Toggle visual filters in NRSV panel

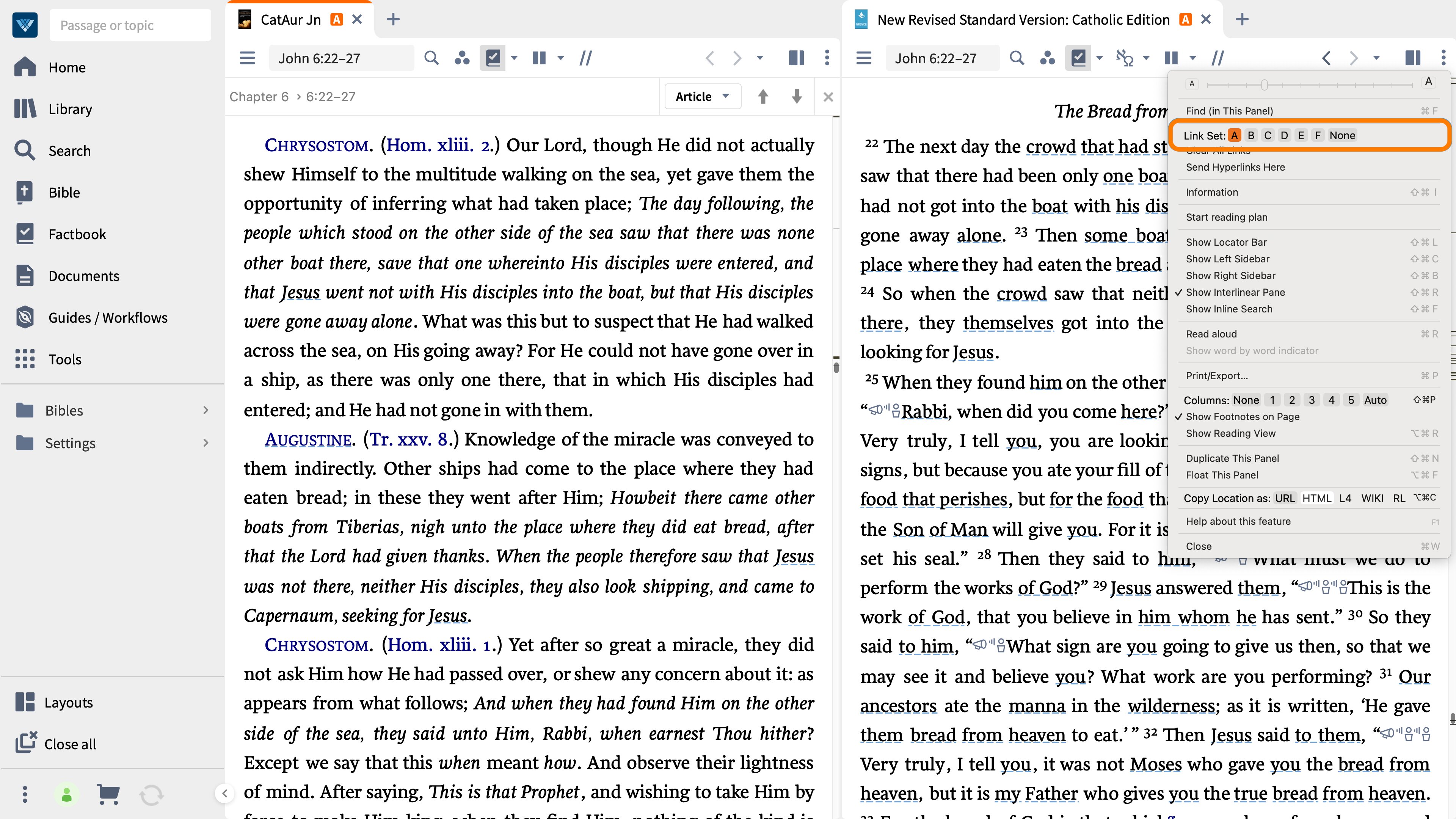click(1078, 58)
